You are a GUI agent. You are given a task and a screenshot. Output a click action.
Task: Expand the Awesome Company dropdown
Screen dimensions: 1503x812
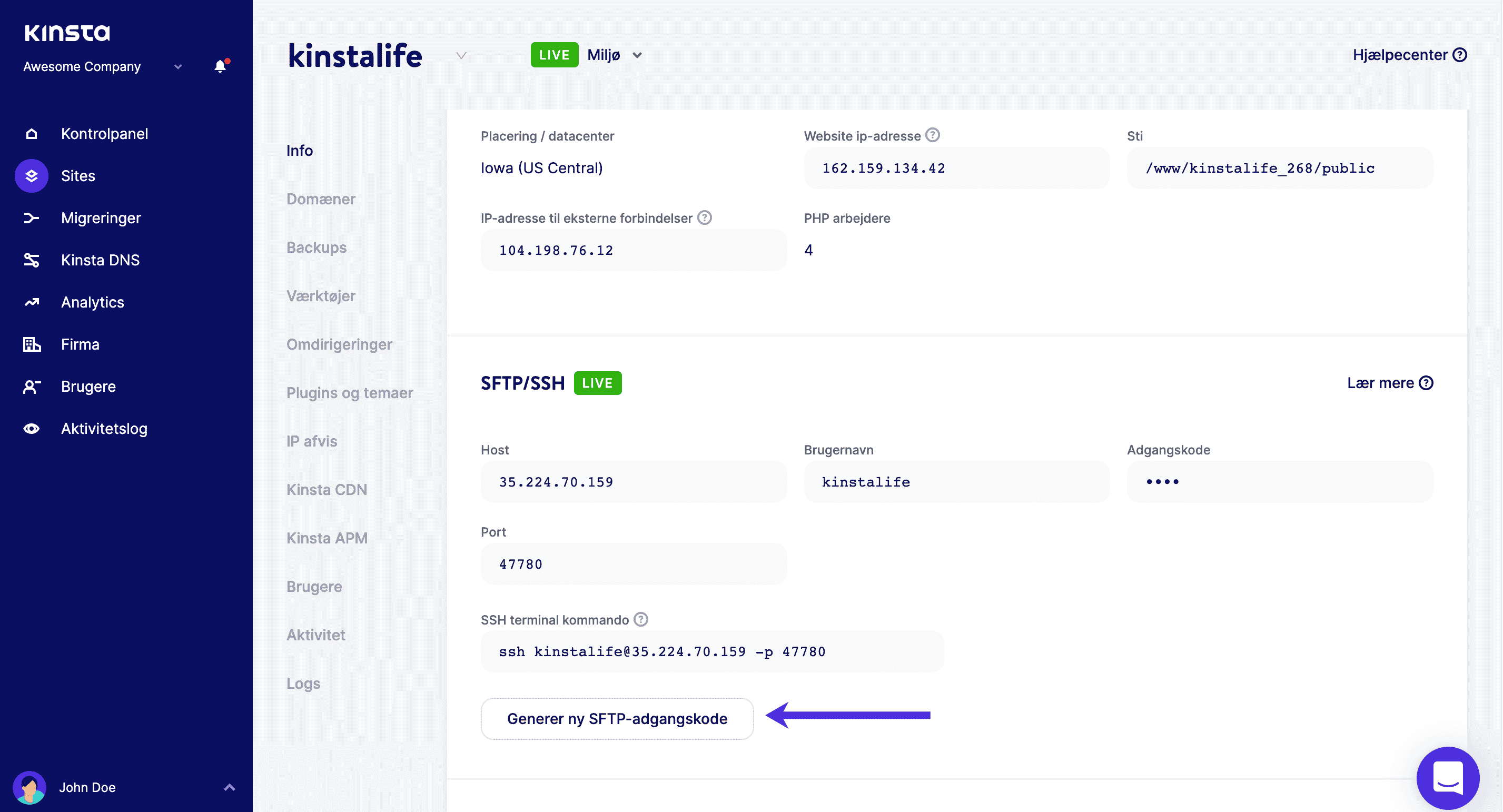(x=178, y=66)
